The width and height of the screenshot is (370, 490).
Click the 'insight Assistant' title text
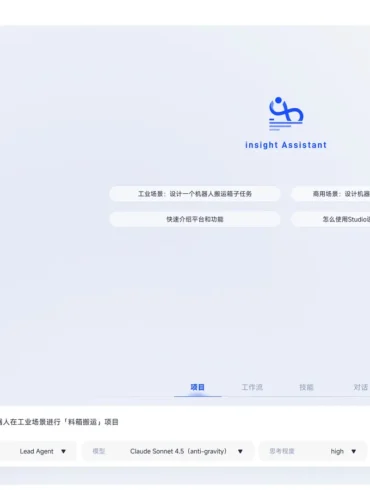tap(286, 145)
